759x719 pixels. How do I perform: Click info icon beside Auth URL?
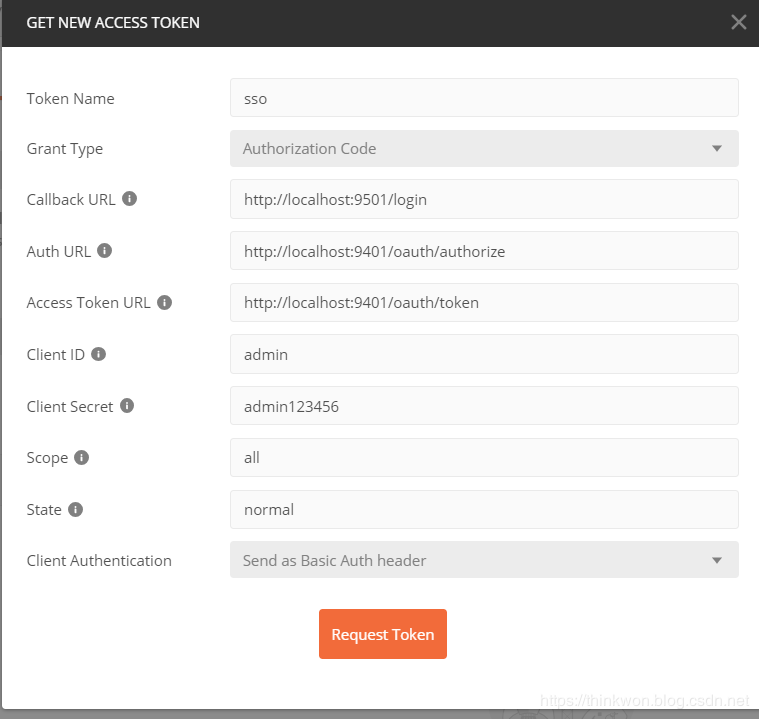(105, 251)
